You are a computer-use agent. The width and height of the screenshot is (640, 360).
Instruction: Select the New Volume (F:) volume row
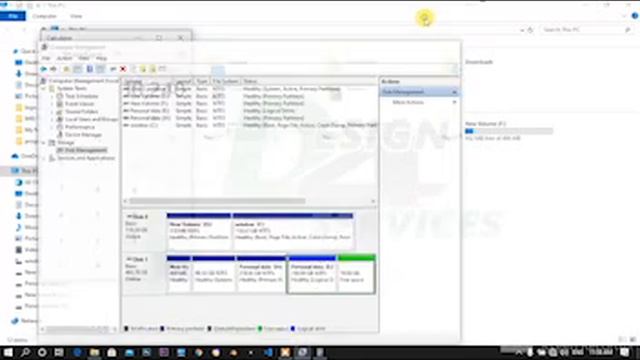point(250,103)
